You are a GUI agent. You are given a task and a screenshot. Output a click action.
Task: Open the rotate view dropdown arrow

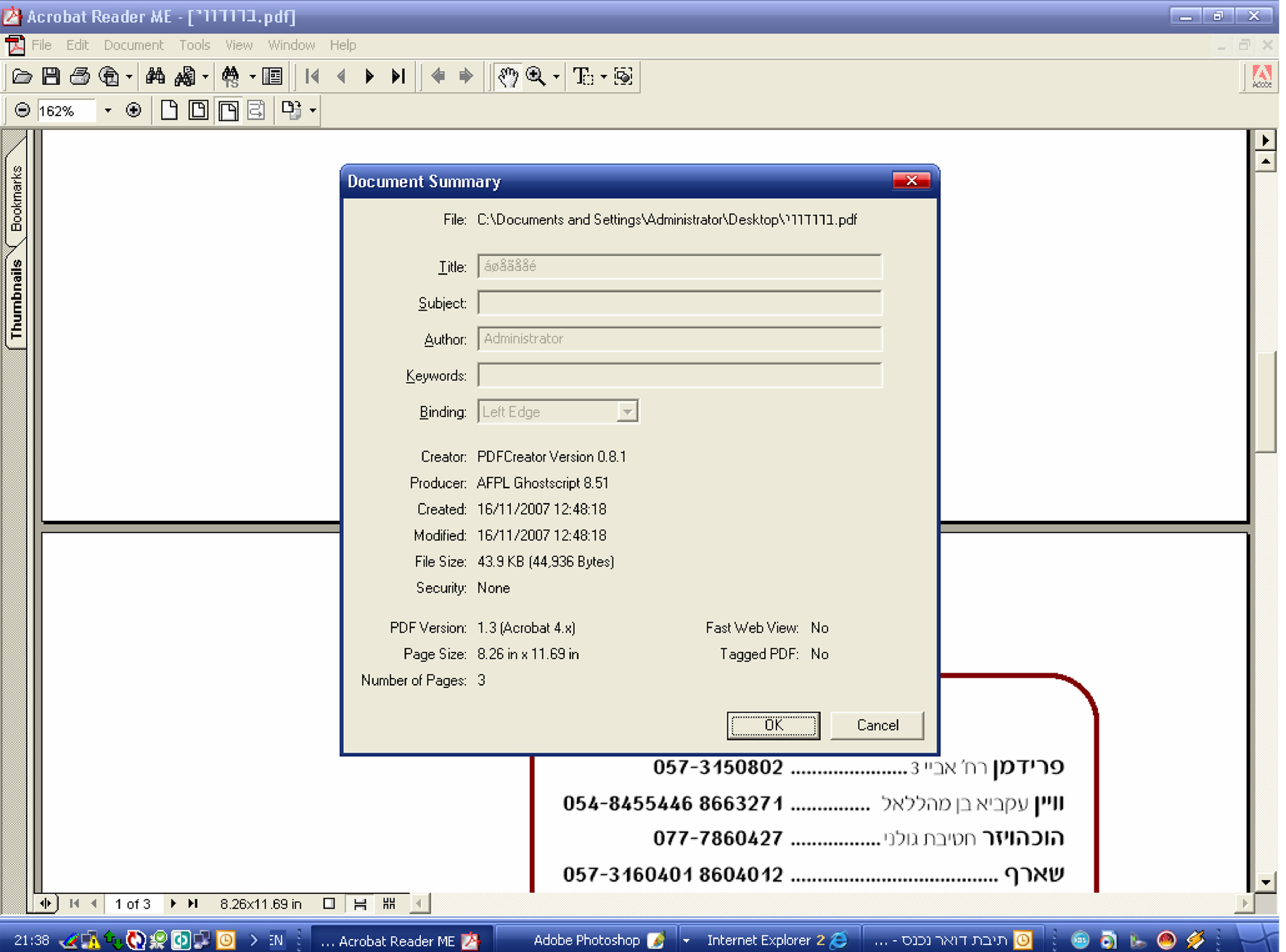pos(313,110)
